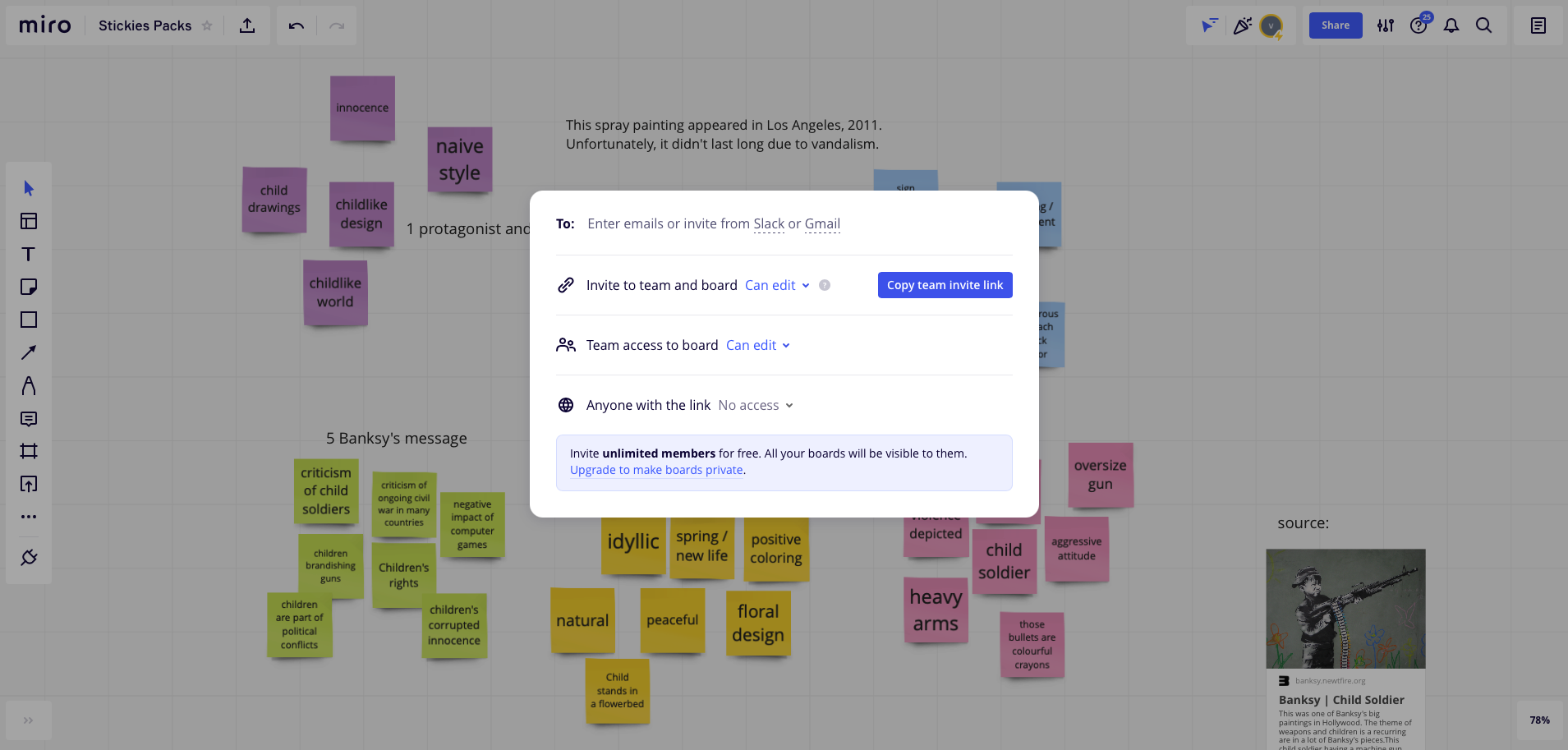The width and height of the screenshot is (1568, 750).
Task: Click the 78% zoom level control
Action: pos(1539,720)
